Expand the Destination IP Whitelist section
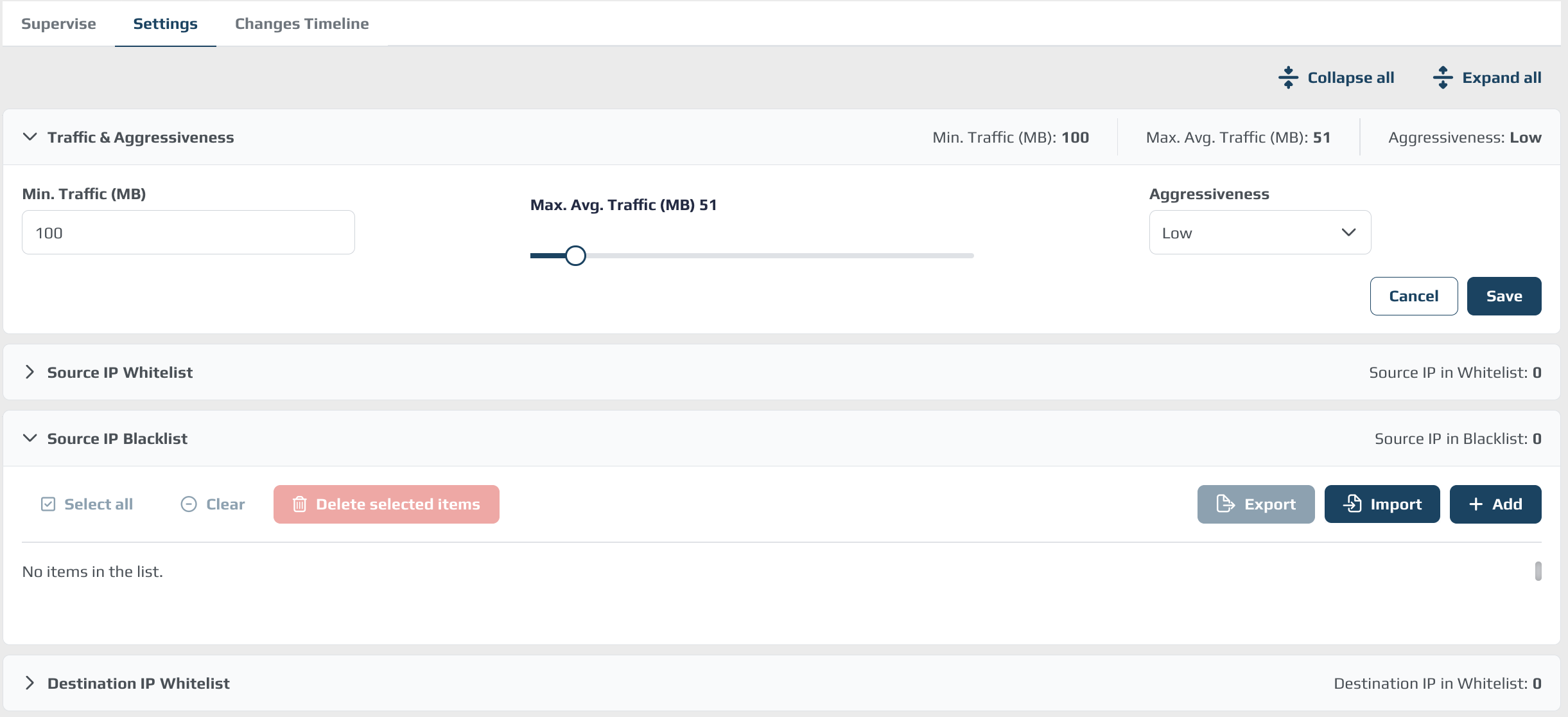This screenshot has width=1568, height=717. [x=30, y=683]
